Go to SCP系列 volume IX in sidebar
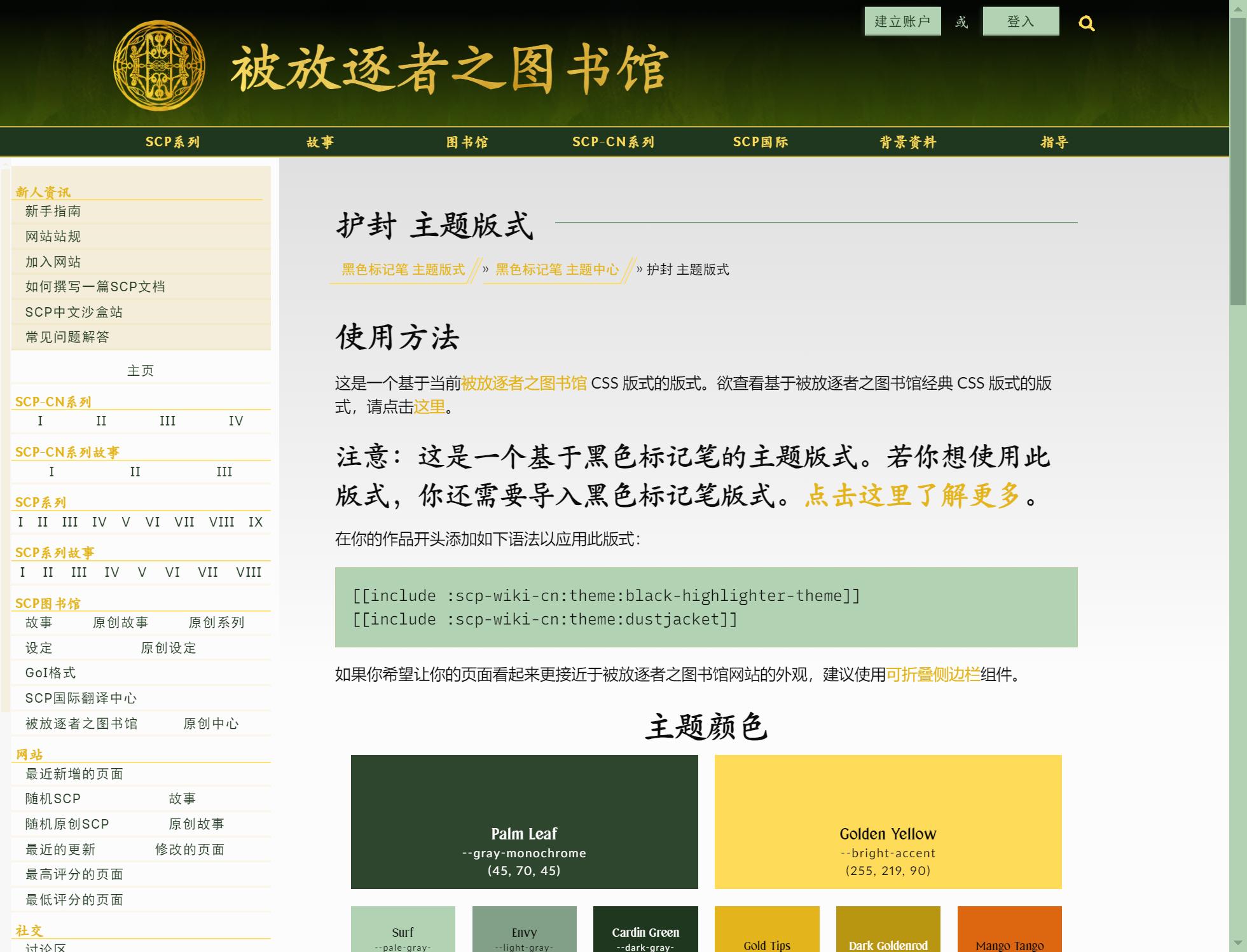 point(256,522)
